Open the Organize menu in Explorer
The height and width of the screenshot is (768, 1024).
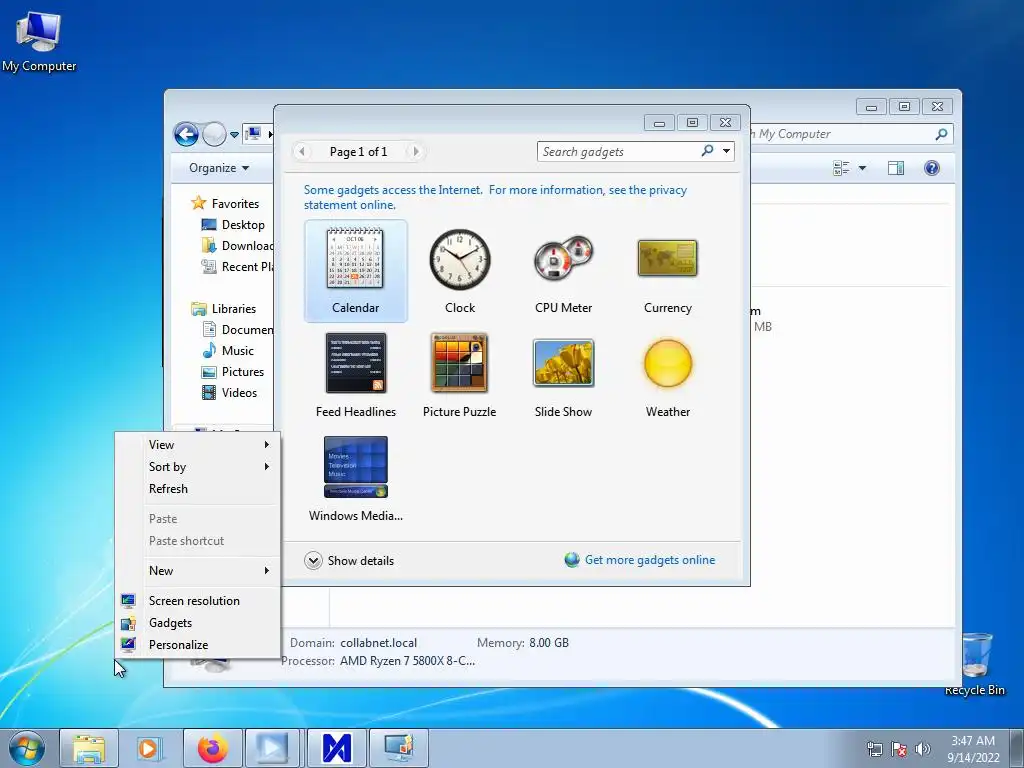tap(219, 168)
